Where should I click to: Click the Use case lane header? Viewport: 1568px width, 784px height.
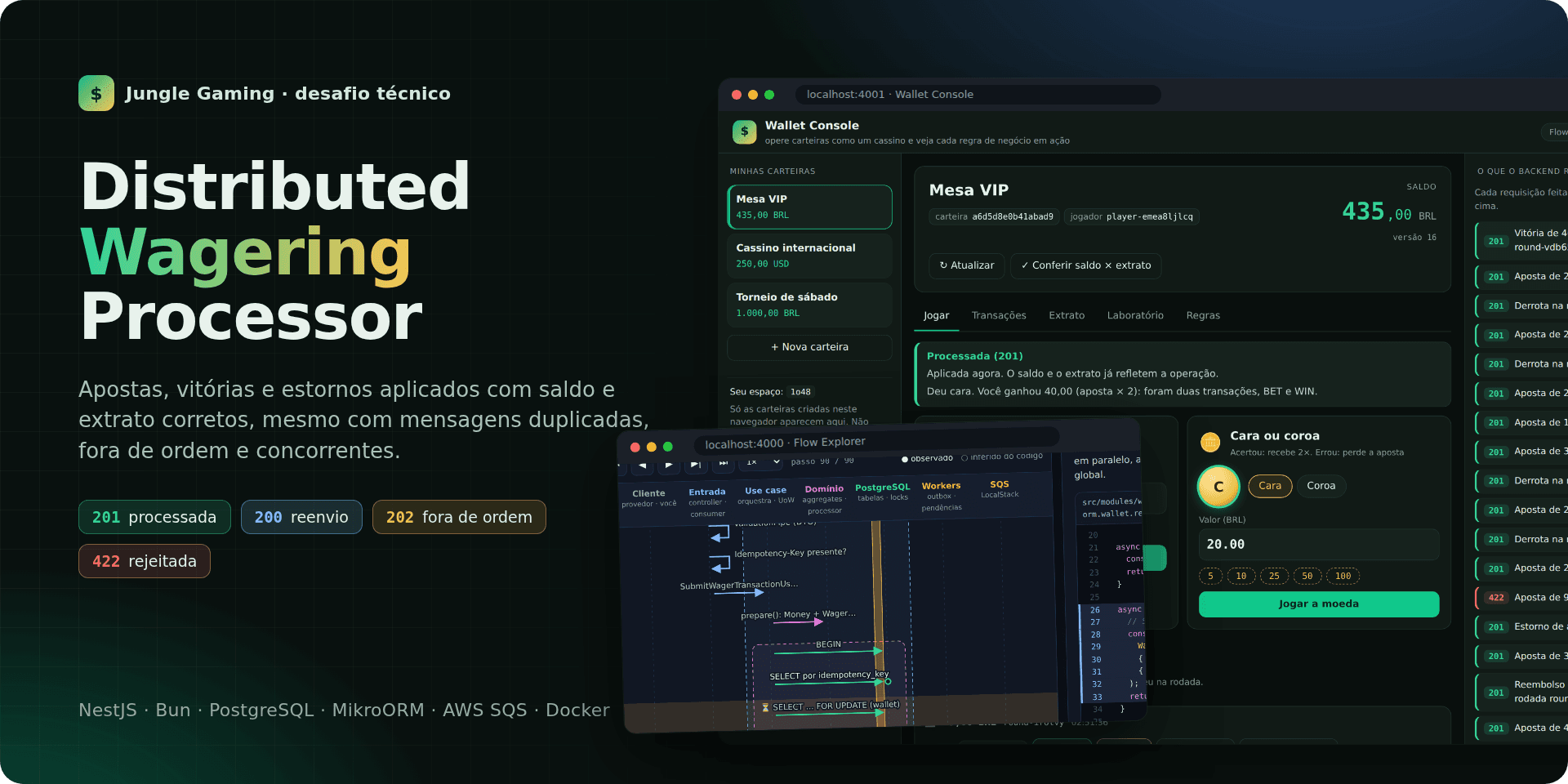tap(765, 496)
